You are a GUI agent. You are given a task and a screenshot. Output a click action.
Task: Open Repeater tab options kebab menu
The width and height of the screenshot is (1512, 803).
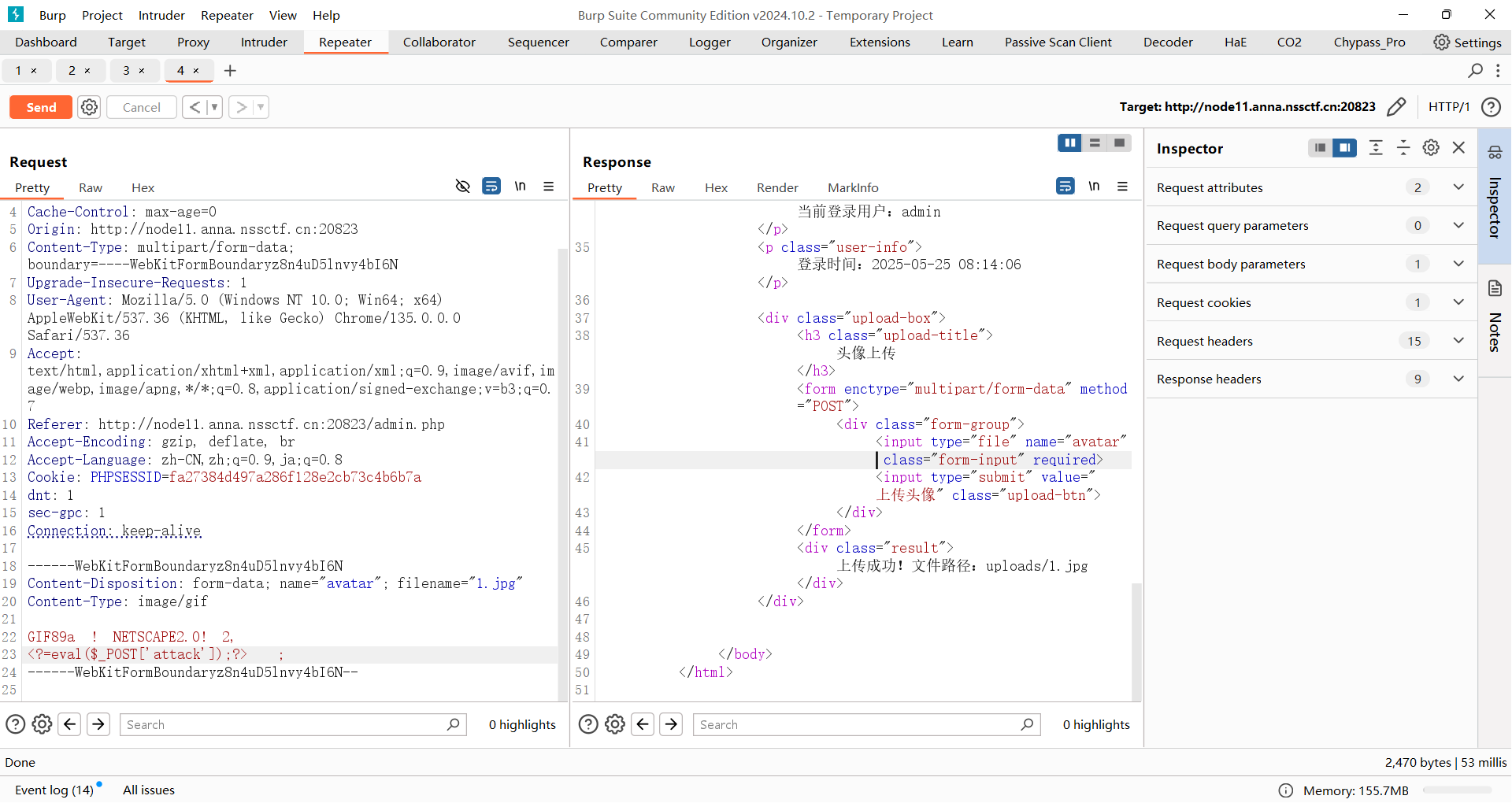tap(1498, 71)
